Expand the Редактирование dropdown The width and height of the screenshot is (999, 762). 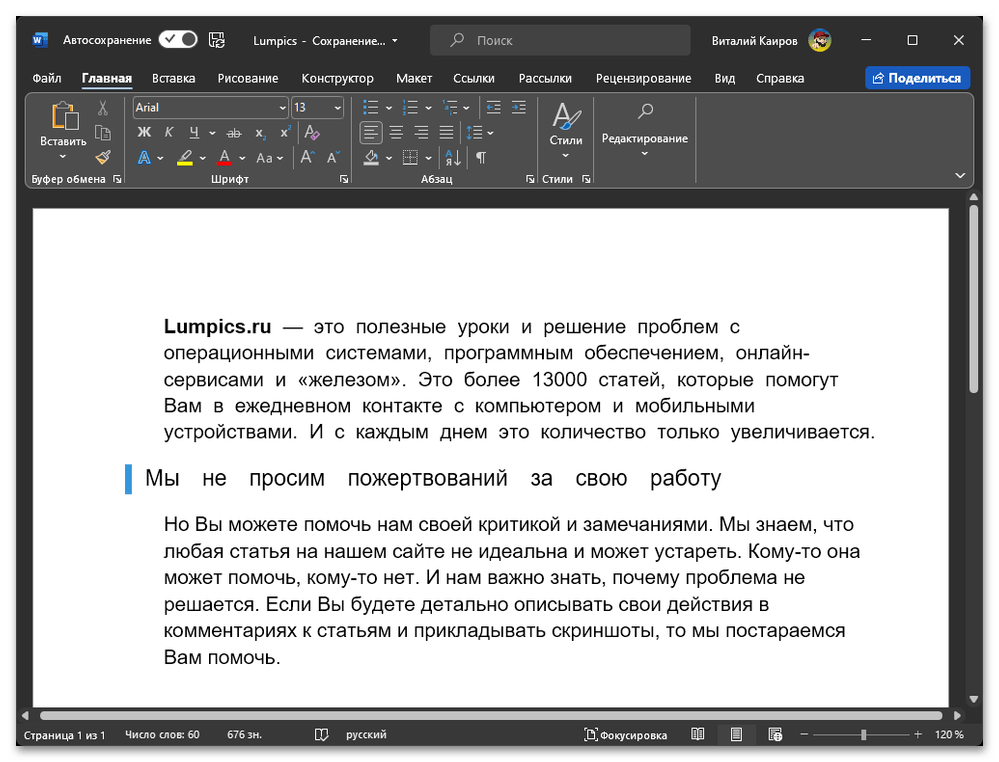[645, 154]
